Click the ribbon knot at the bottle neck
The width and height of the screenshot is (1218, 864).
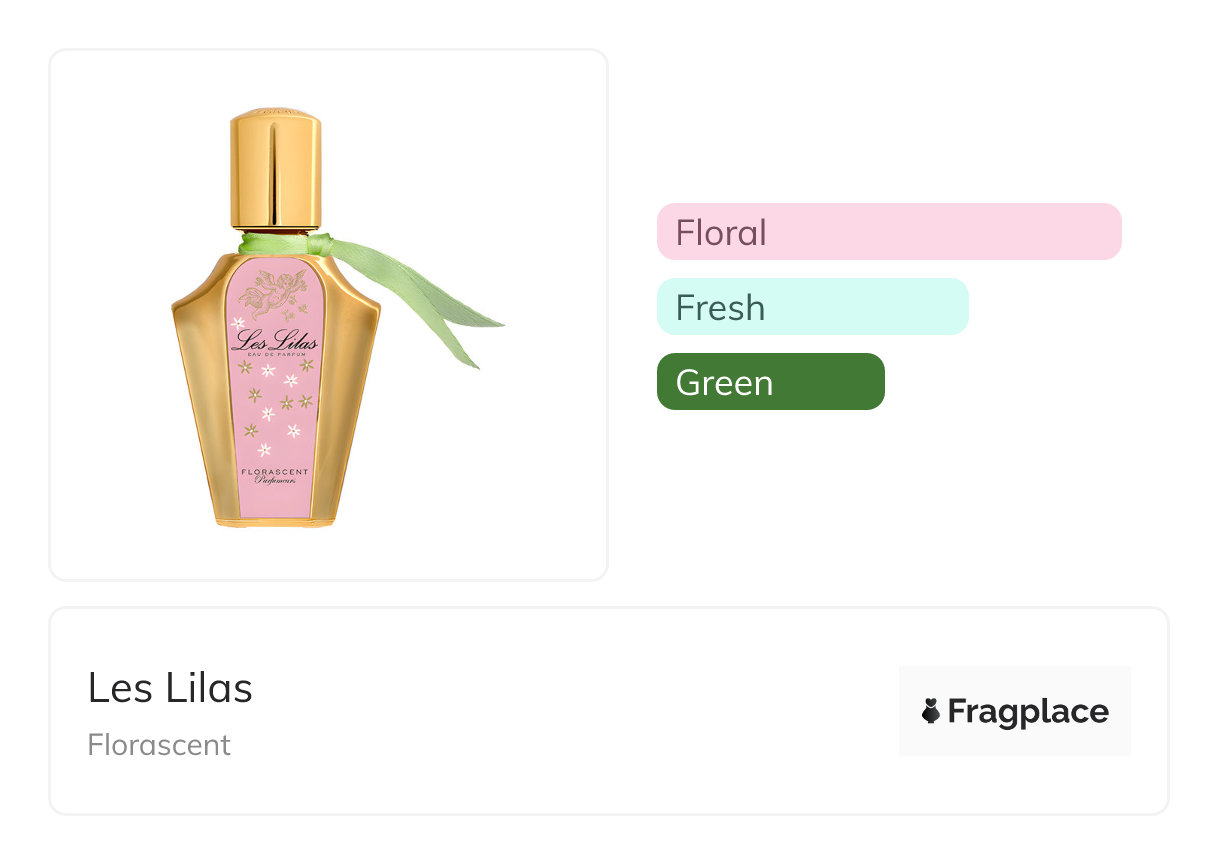[x=318, y=243]
